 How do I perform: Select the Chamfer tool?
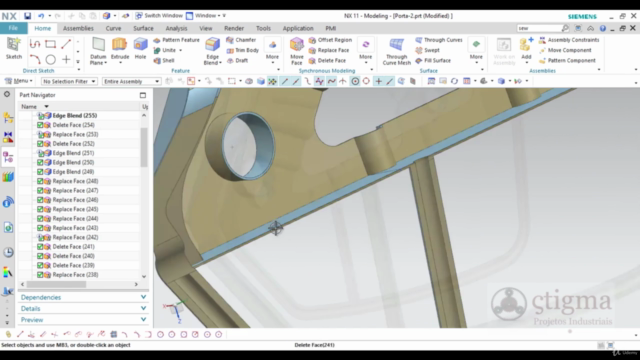pos(241,40)
